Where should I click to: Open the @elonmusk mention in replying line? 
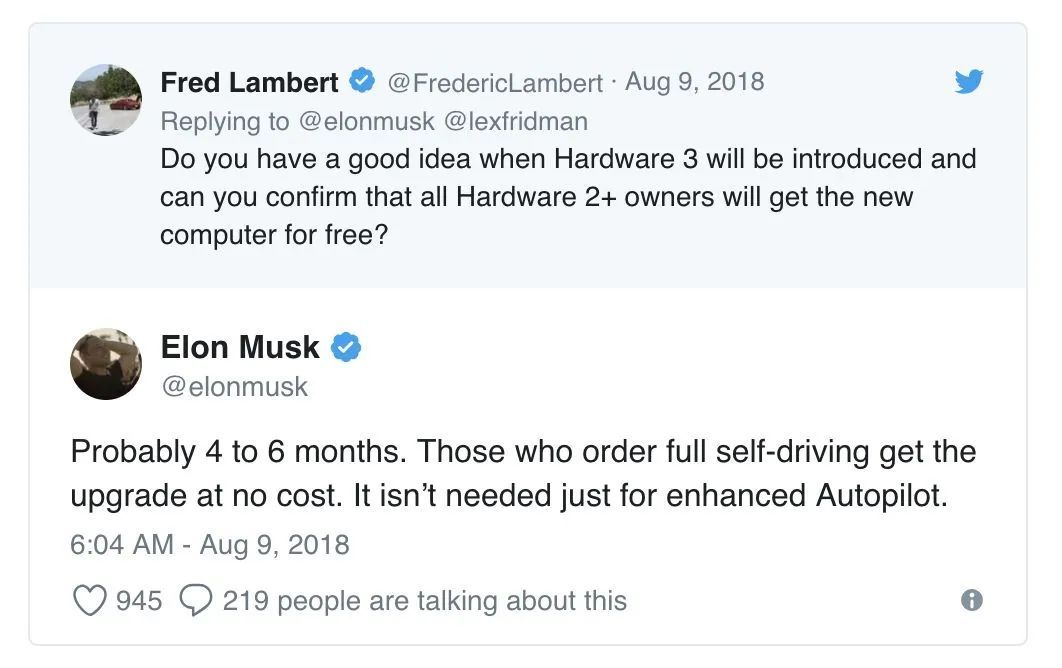click(x=366, y=121)
